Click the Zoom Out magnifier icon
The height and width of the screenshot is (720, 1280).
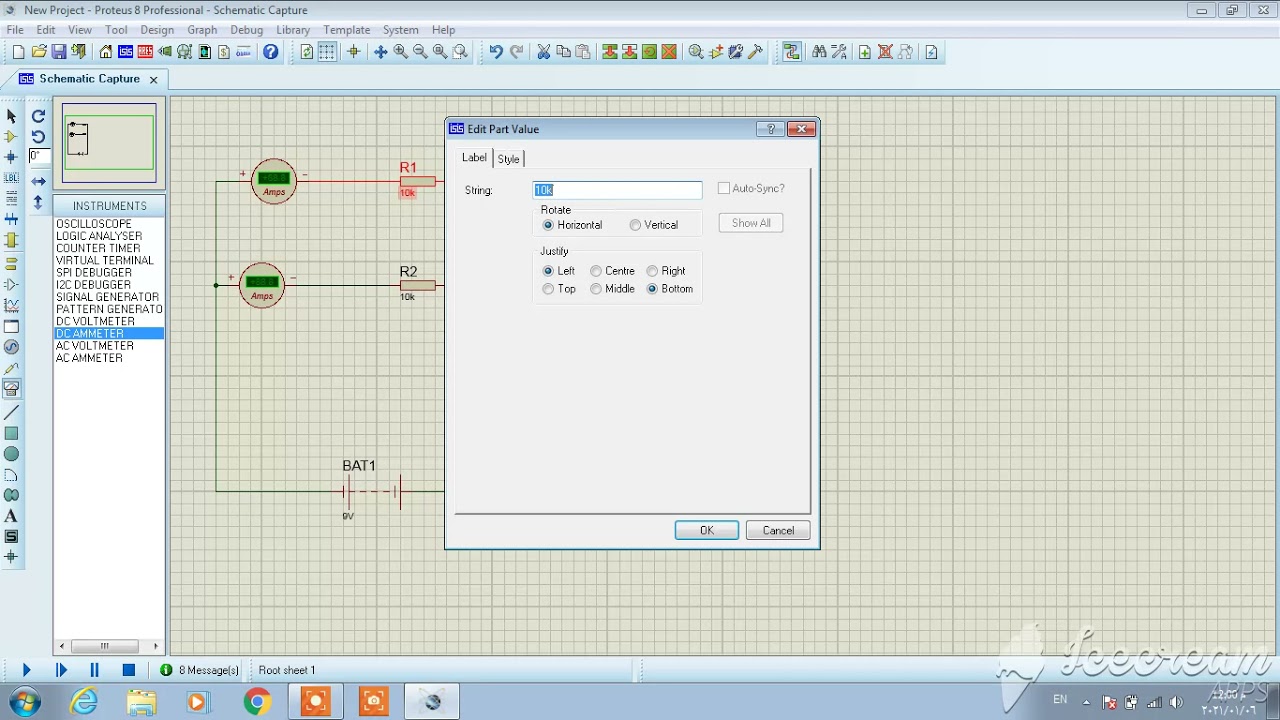point(421,52)
